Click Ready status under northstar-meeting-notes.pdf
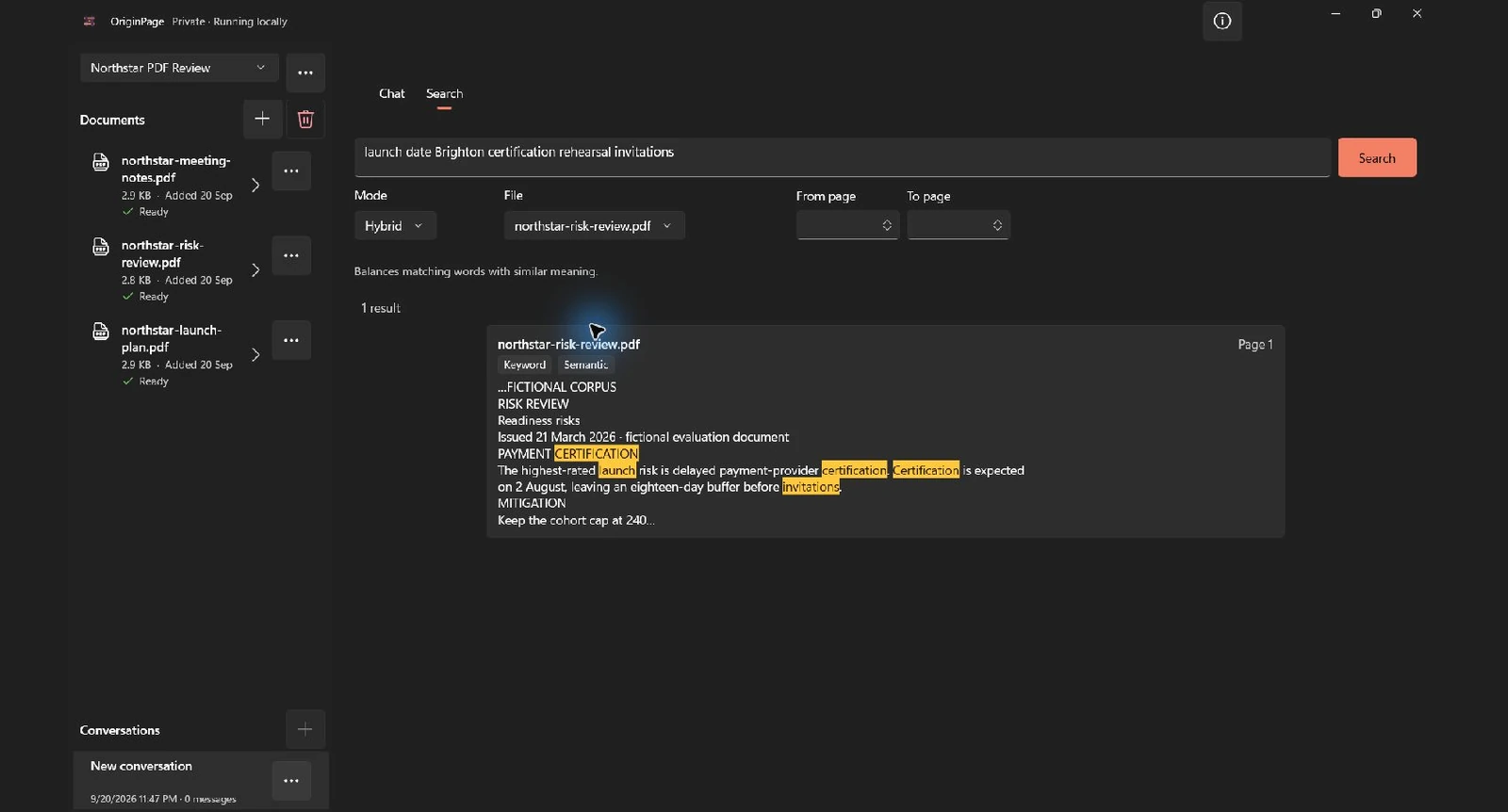The height and width of the screenshot is (812, 1508). 154,212
